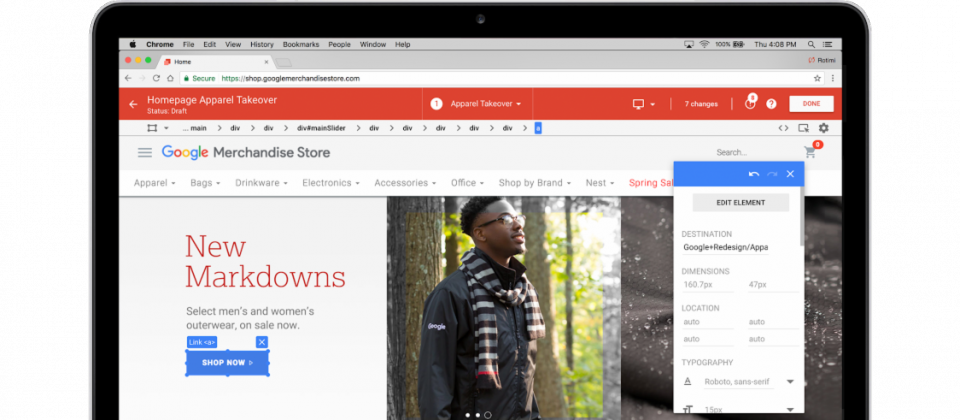This screenshot has height=420, width=960.
Task: Open the History menu
Action: pyautogui.click(x=262, y=45)
